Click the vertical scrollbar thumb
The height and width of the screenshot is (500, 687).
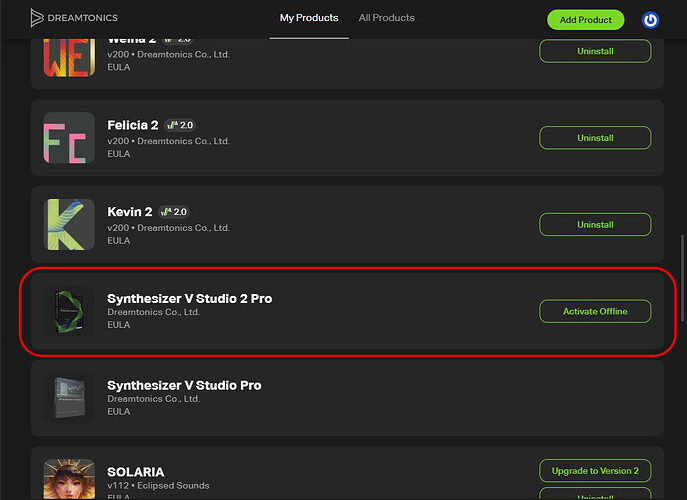click(x=682, y=279)
